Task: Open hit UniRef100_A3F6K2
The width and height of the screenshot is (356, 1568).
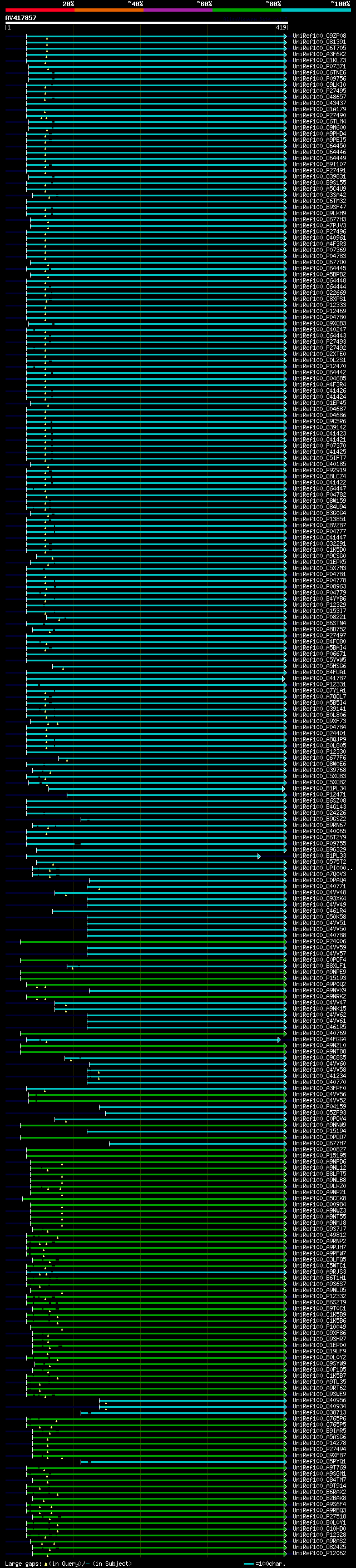Action: pos(319,54)
